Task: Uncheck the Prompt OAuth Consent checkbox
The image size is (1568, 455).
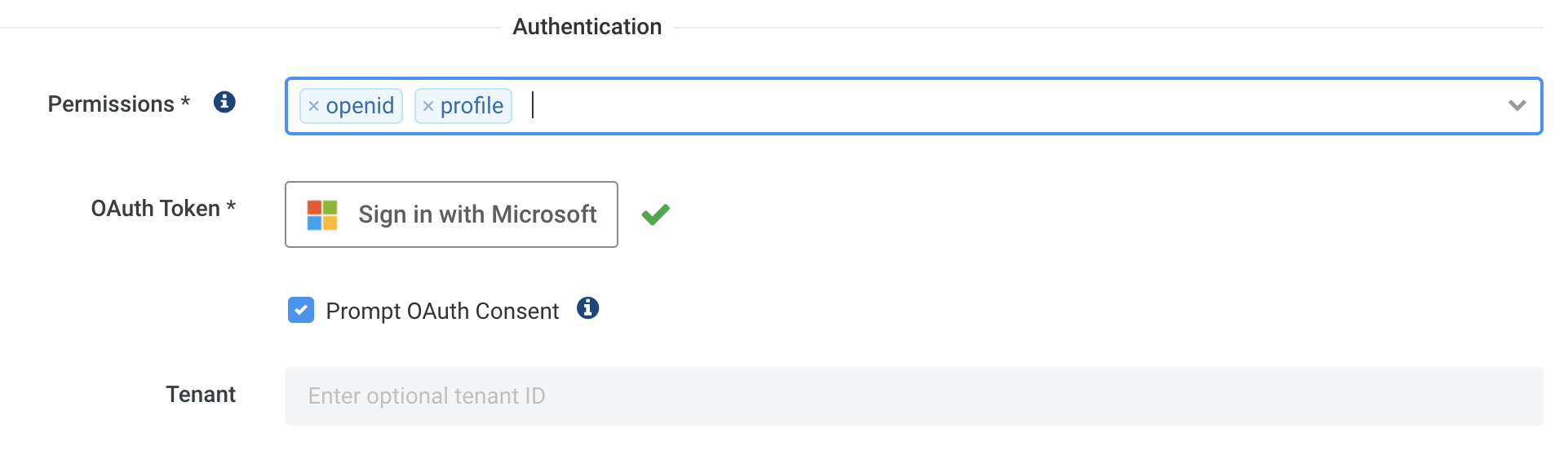Action: (301, 310)
